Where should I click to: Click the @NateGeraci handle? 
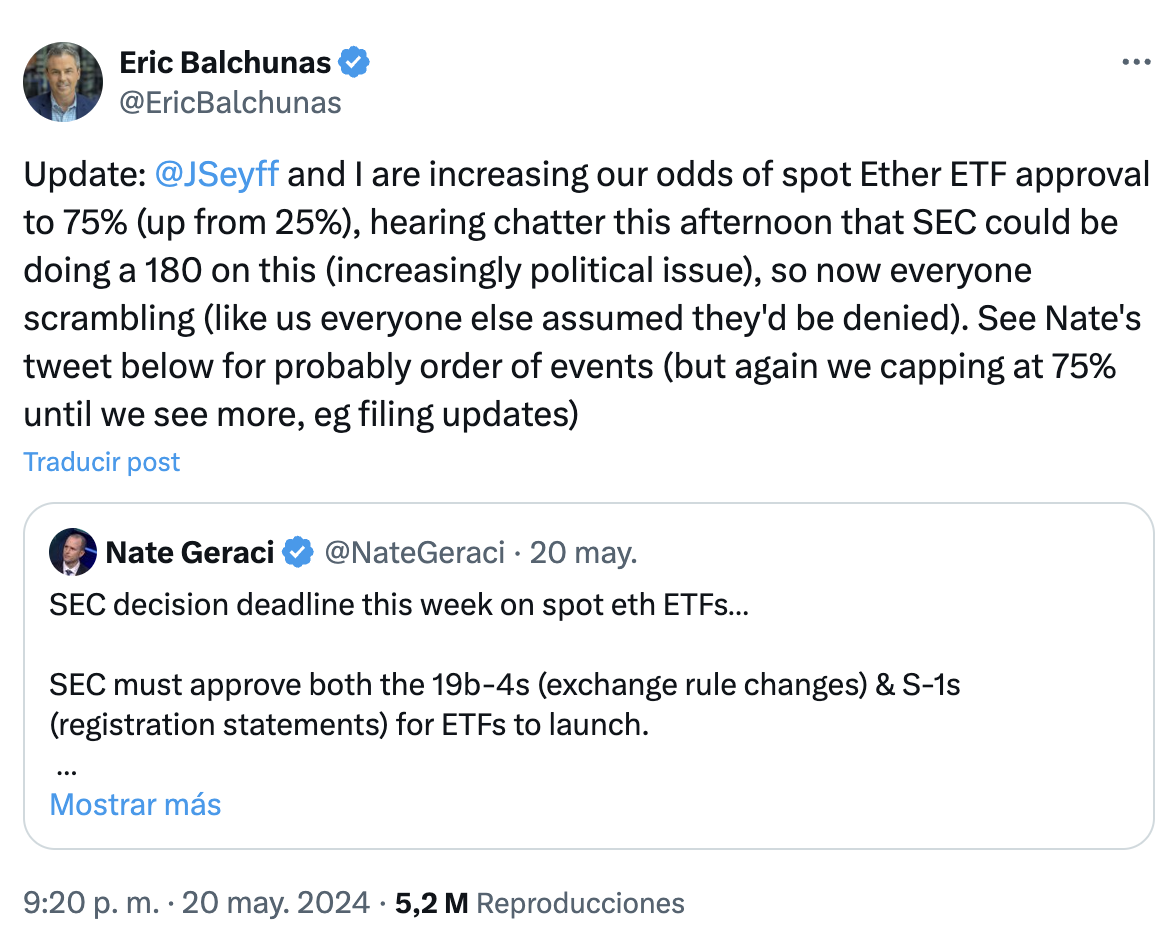point(415,552)
